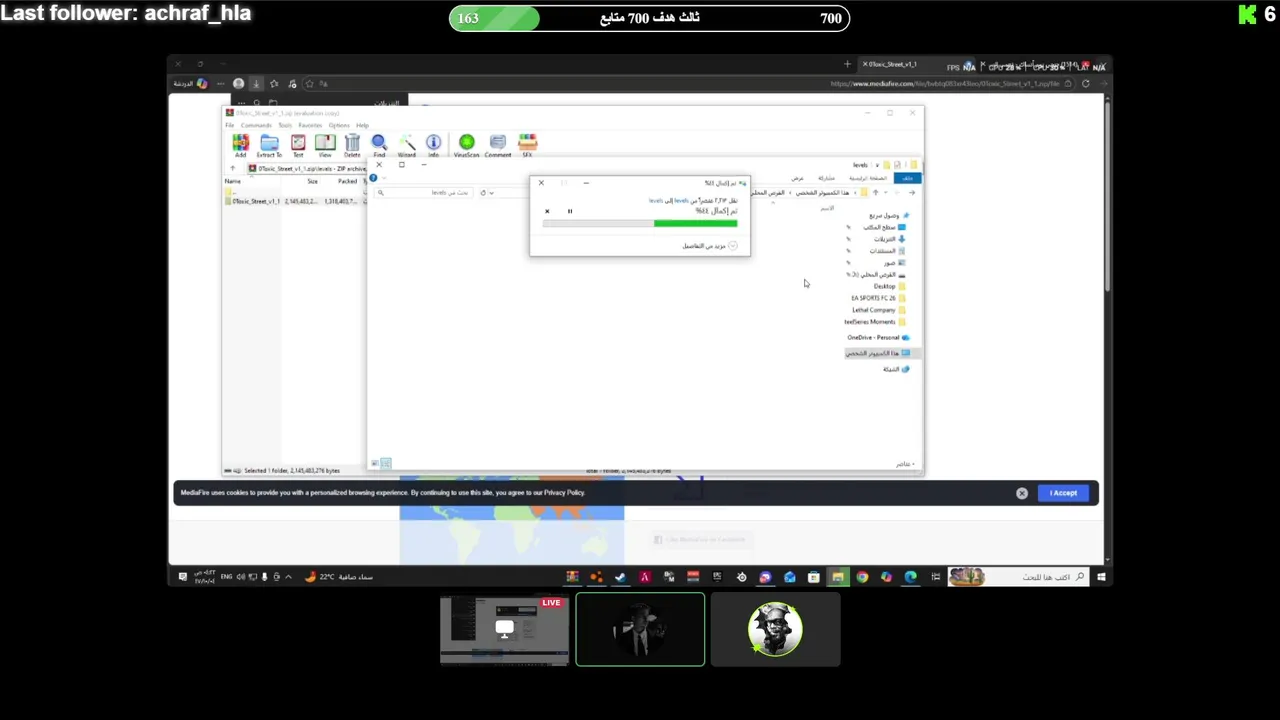Dismiss the MediaFire cookie banner X
Image resolution: width=1280 pixels, height=720 pixels.
point(1022,493)
